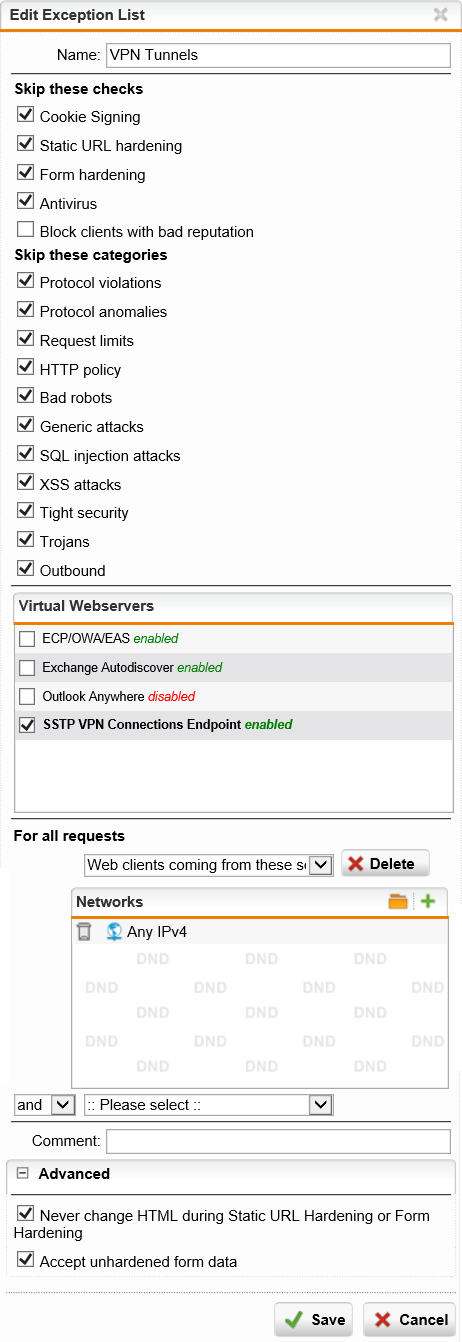Add a network with green plus icon
Viewport: 462px width, 1342px height.
tap(428, 902)
